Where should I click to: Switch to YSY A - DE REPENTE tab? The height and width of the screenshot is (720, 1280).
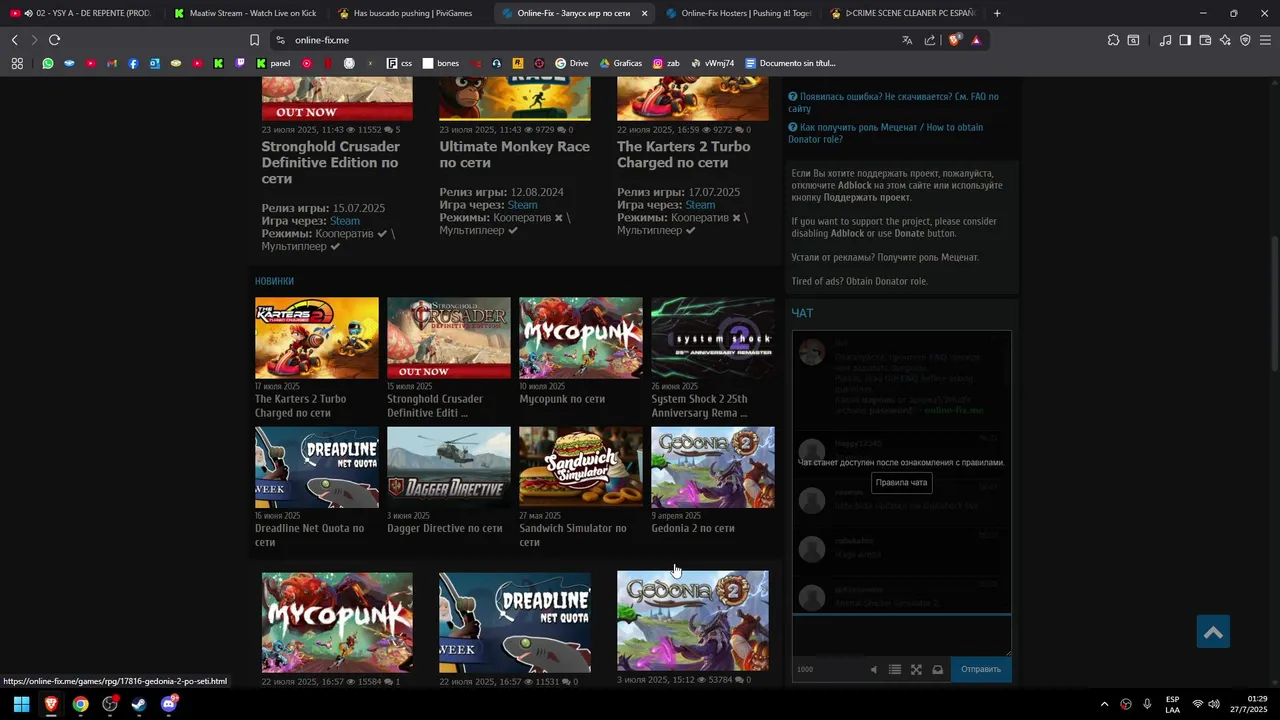pos(82,13)
